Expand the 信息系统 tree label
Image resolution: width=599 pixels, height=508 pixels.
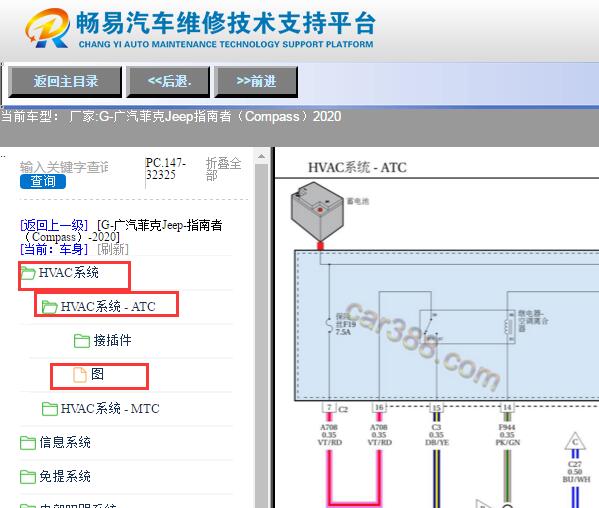(65, 442)
